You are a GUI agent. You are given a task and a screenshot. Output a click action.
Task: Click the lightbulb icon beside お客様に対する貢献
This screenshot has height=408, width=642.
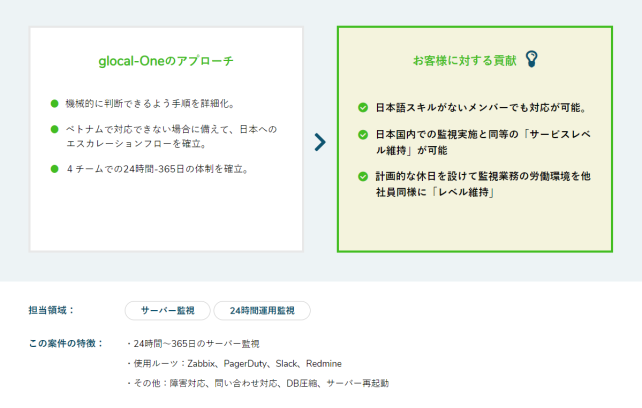(531, 59)
